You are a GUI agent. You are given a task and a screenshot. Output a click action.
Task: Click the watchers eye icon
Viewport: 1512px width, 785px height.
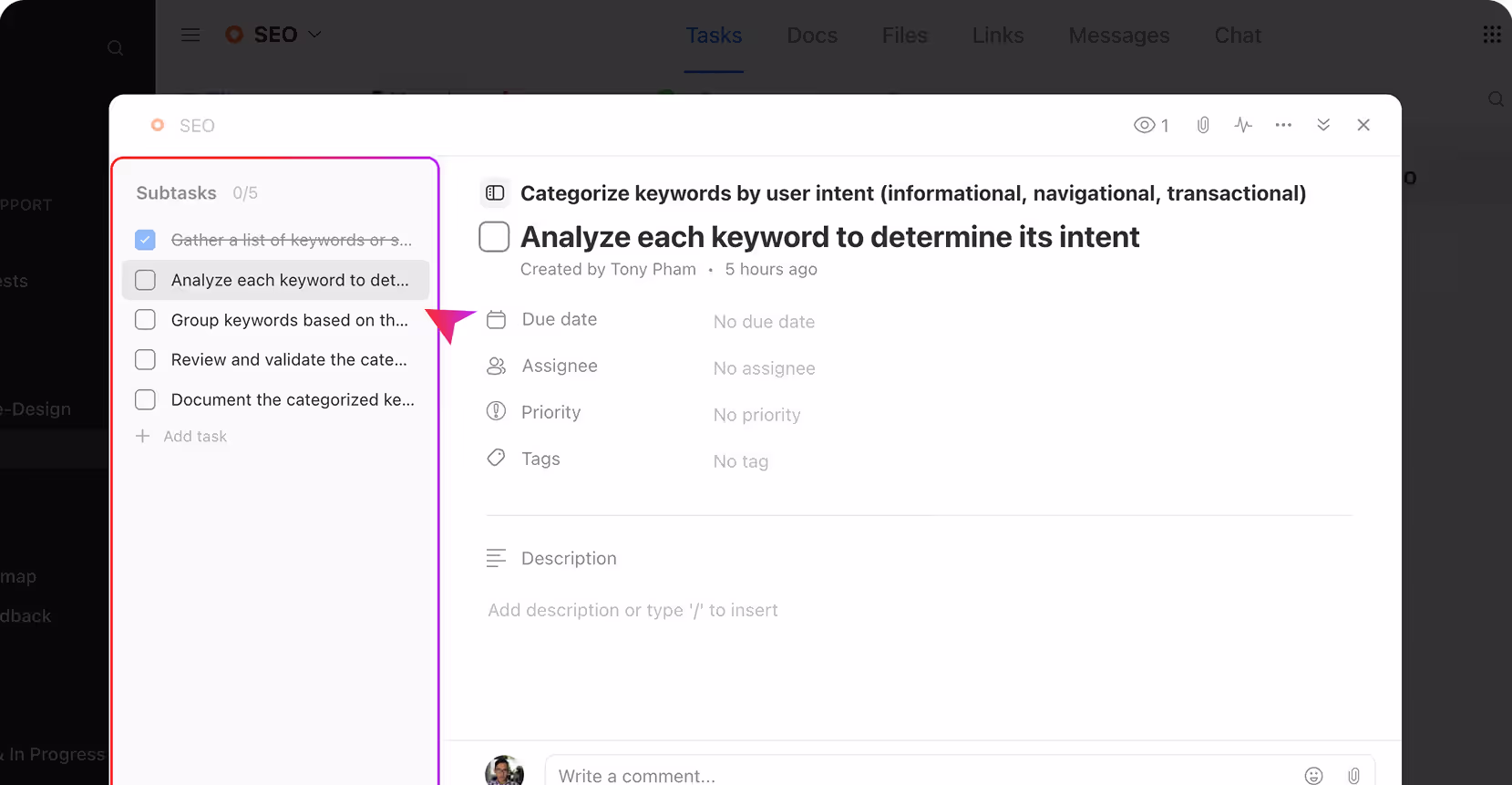click(x=1145, y=125)
